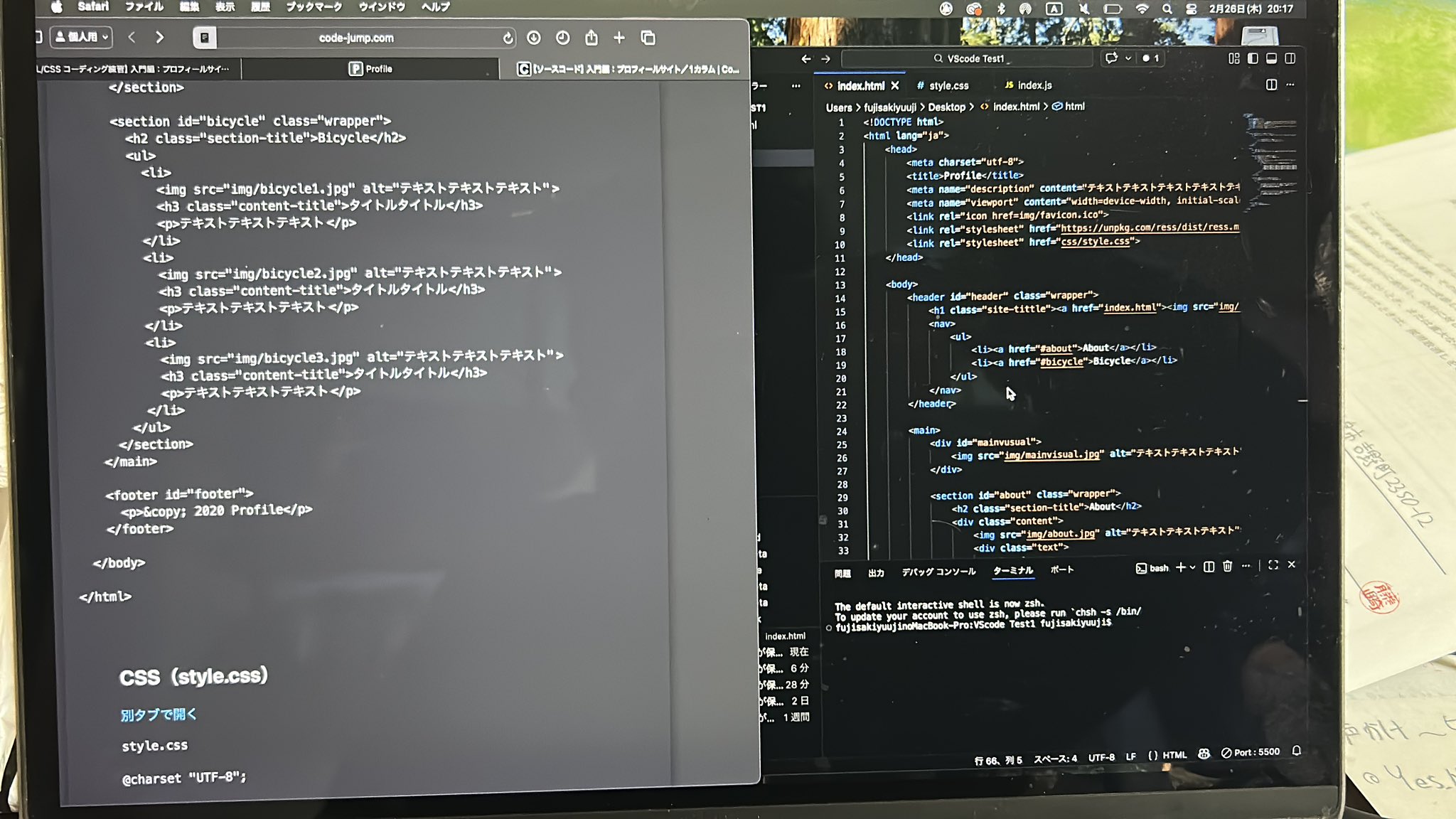This screenshot has width=1456, height=819.
Task: Click the Safari page reload icon
Action: tap(508, 38)
